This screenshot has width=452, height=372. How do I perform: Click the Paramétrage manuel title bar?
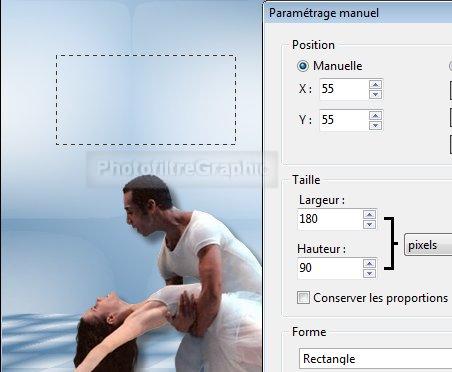pos(358,13)
